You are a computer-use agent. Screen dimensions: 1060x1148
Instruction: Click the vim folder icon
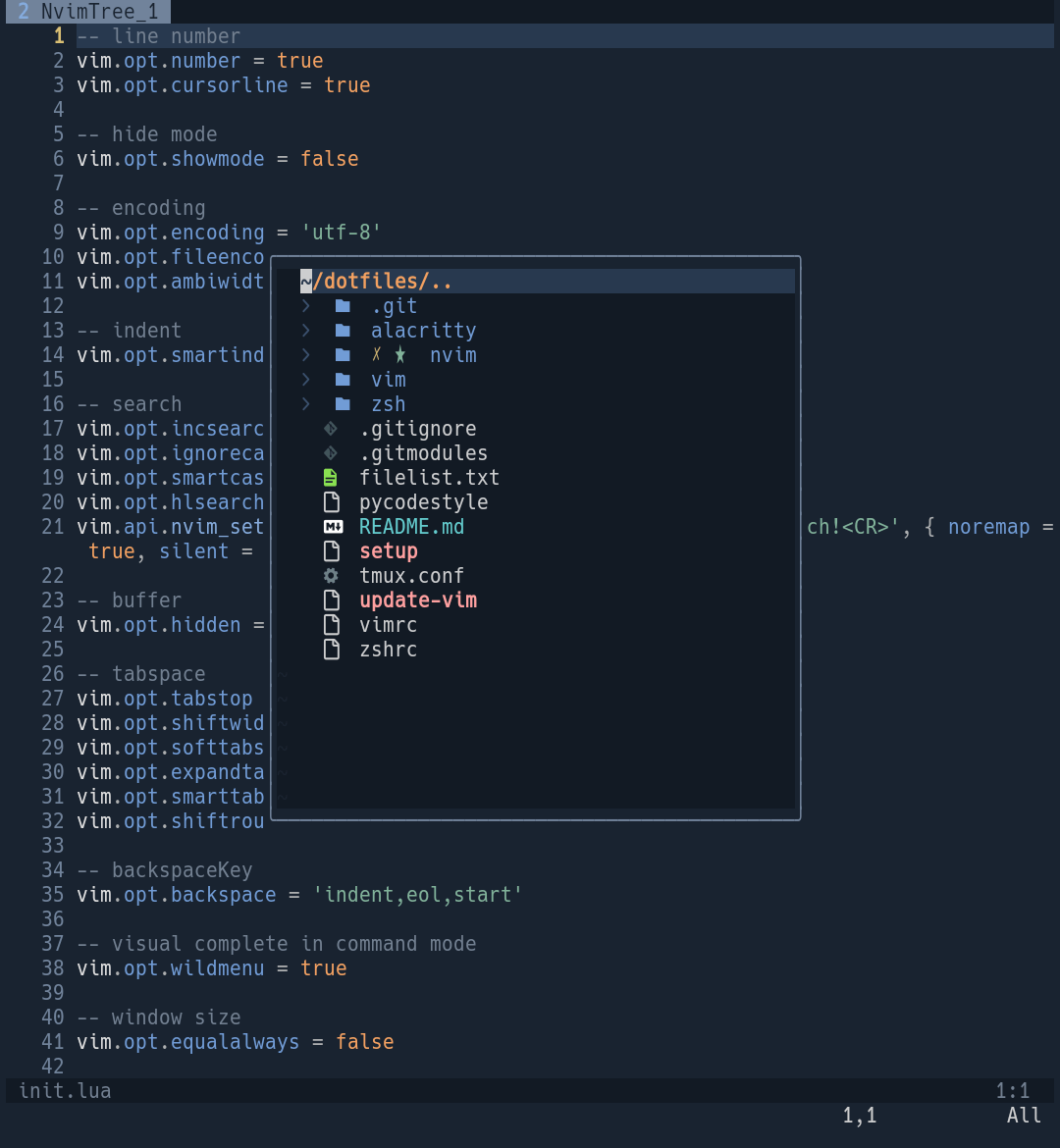tap(343, 380)
